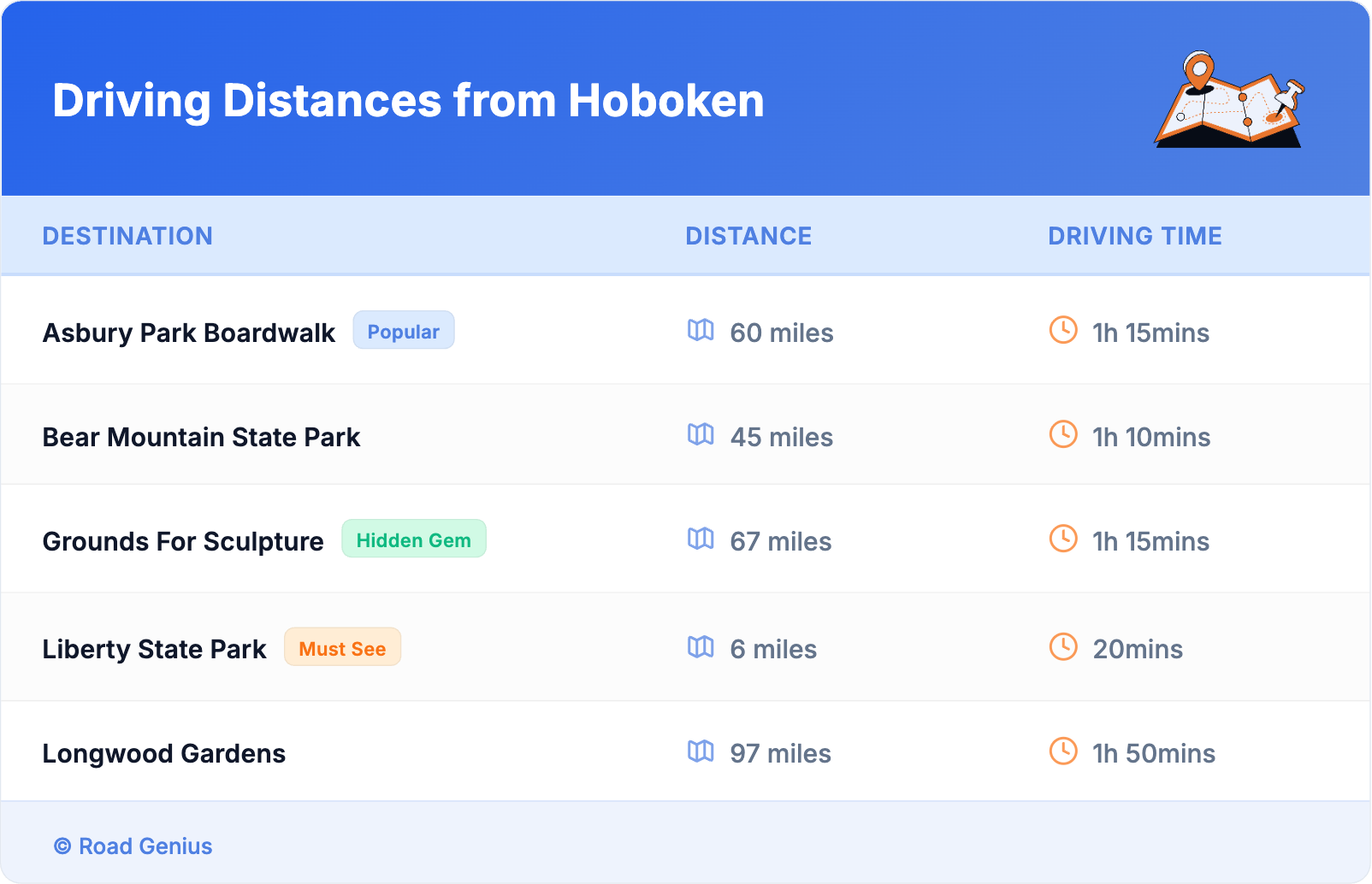Click the map icon beside 60 miles
Screen dimensions: 1372x884
701,330
